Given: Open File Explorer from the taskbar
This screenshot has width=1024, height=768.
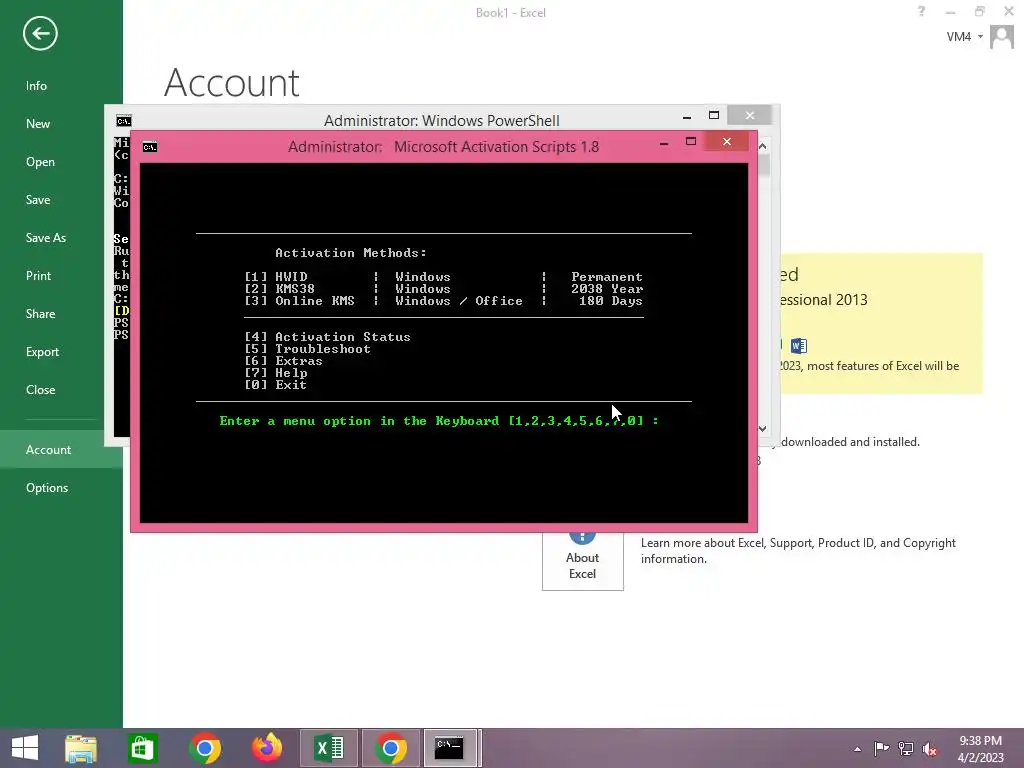Looking at the screenshot, I should [81, 748].
